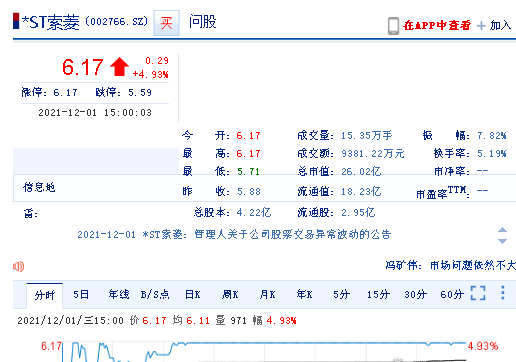The width and height of the screenshot is (516, 362).
Task: Show next announcement with down arrow
Action: 502,241
